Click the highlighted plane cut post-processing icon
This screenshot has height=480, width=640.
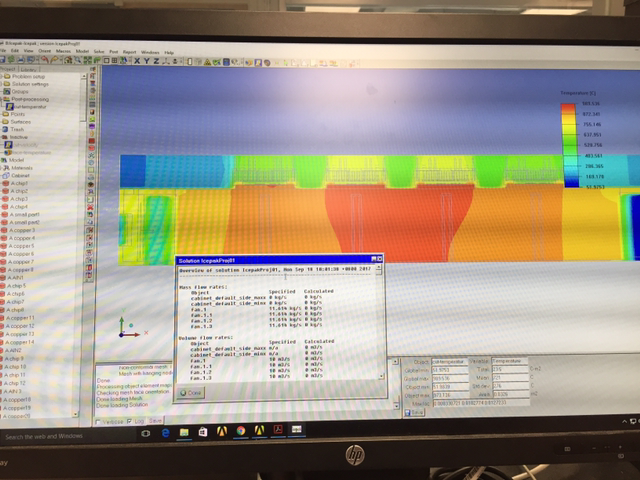pos(258,62)
